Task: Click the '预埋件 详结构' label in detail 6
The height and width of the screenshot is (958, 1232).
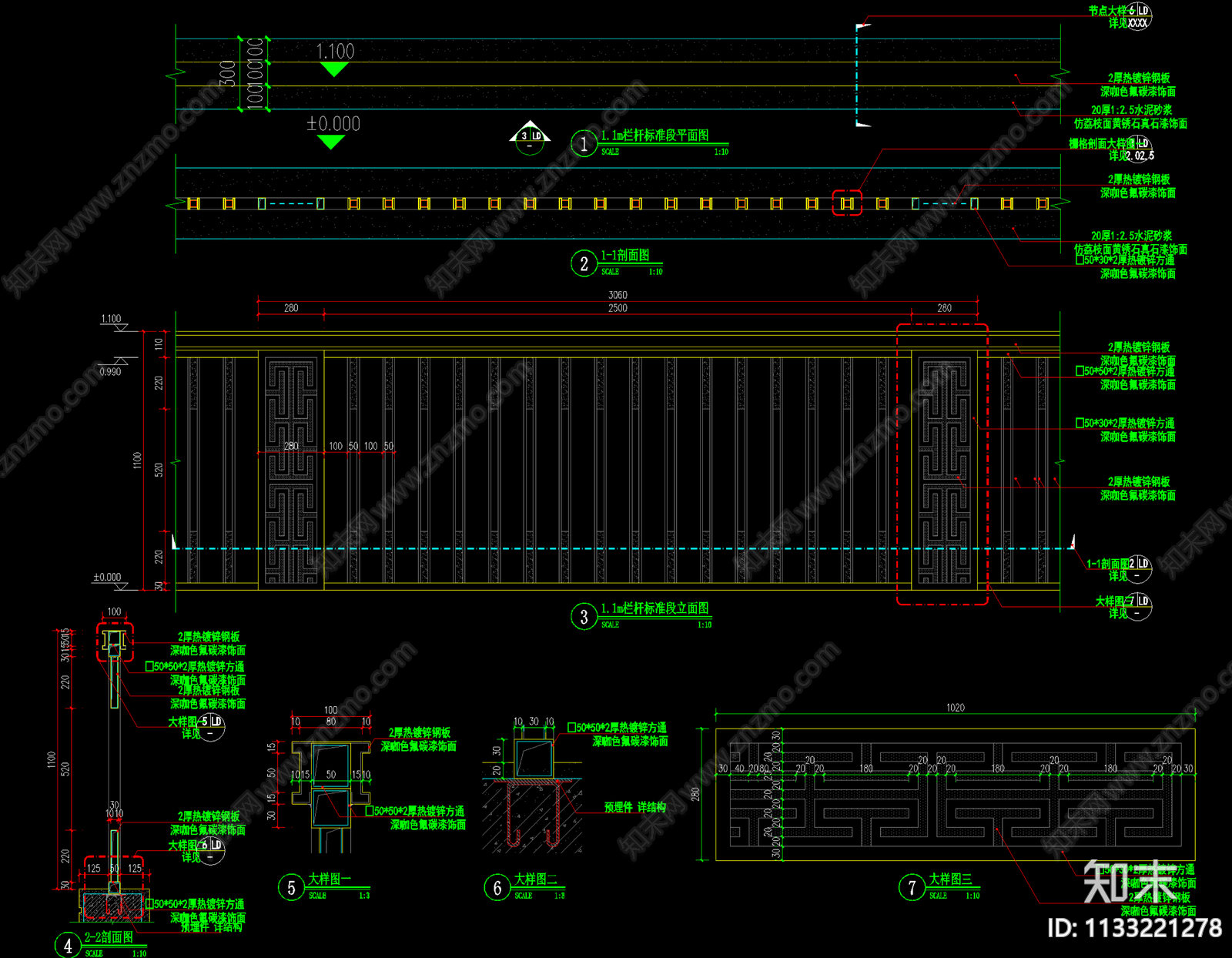Action: coord(635,807)
